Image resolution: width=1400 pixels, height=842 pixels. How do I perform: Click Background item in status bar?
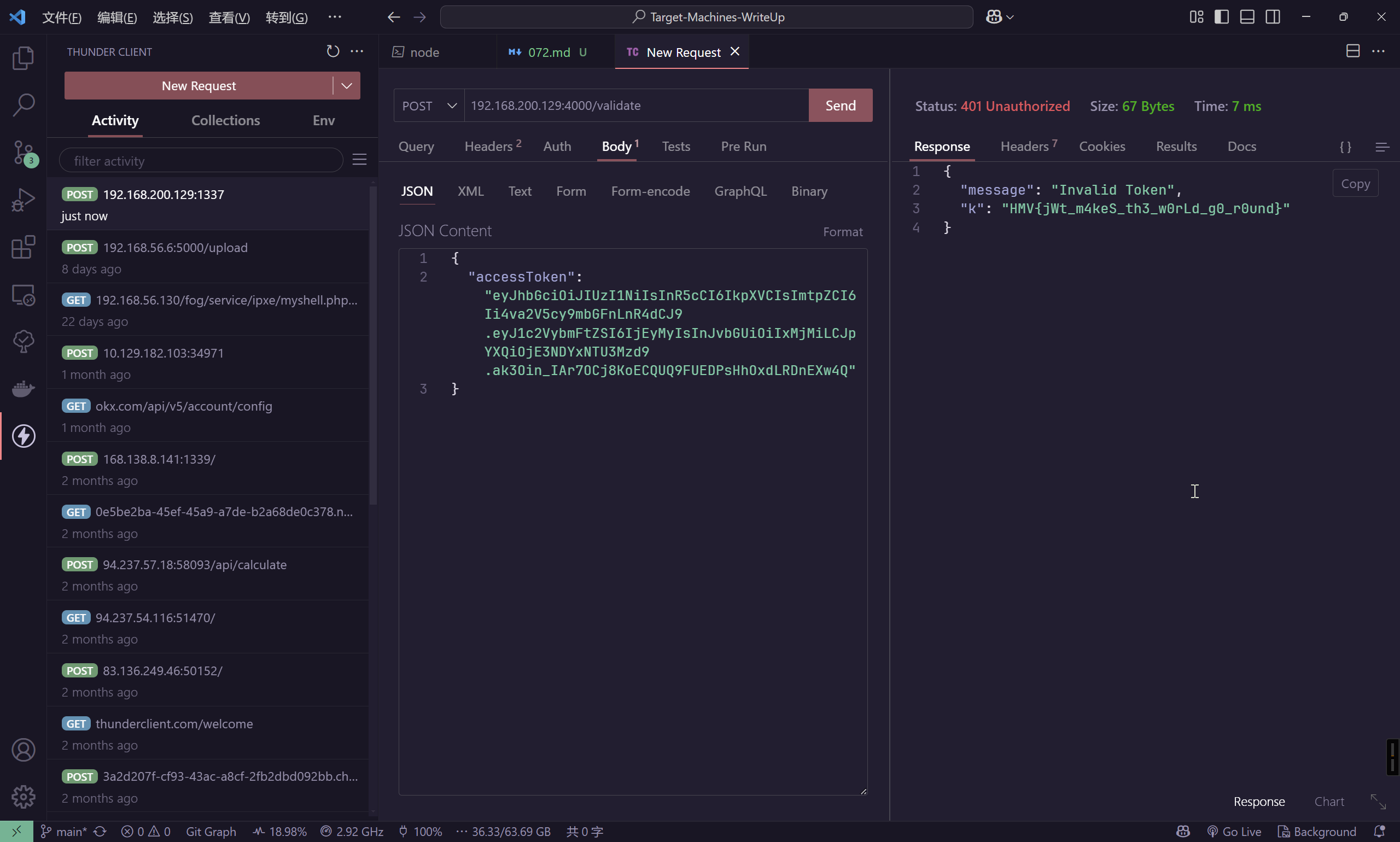(1316, 832)
